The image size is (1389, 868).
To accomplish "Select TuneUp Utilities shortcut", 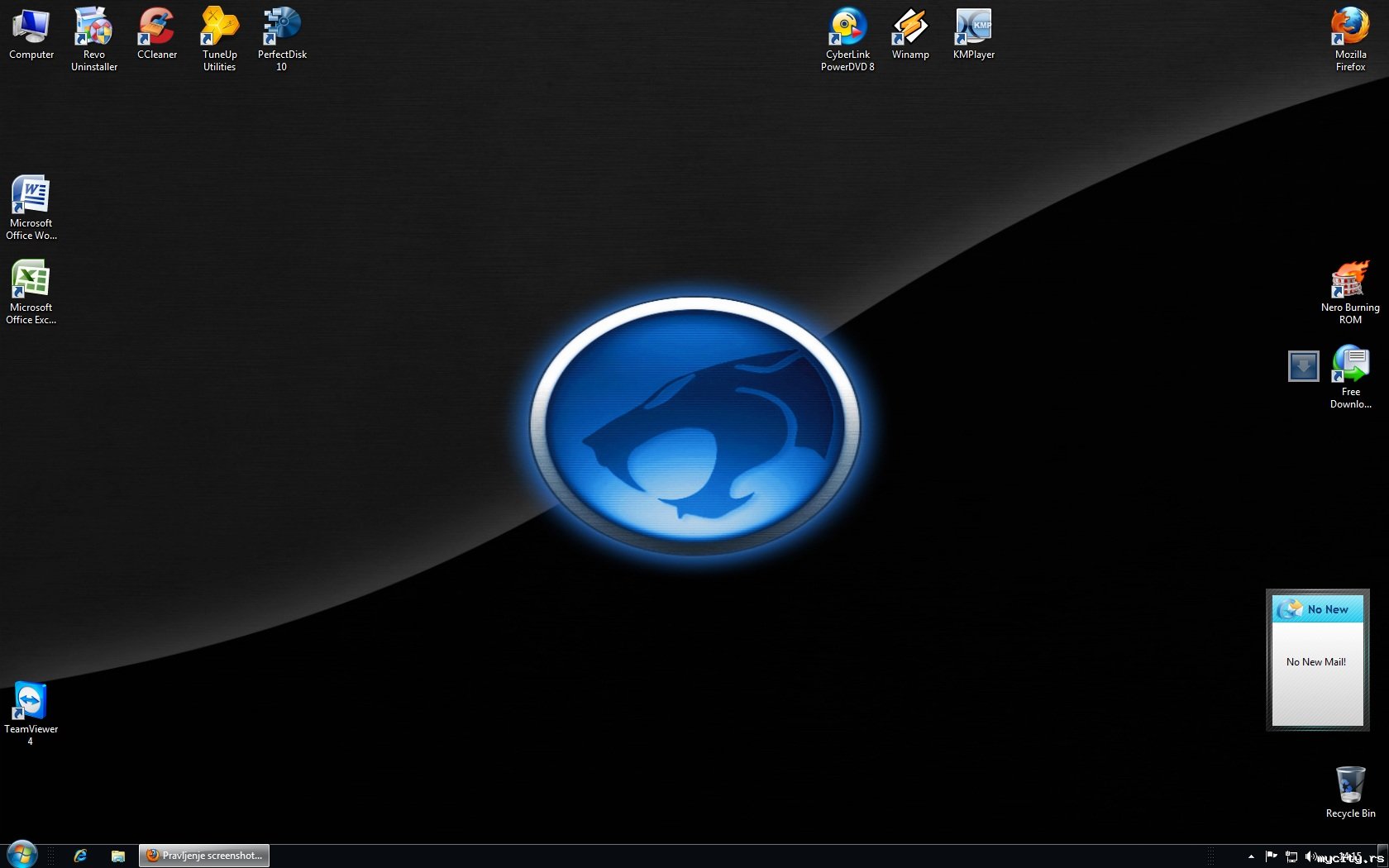I will 220,39.
